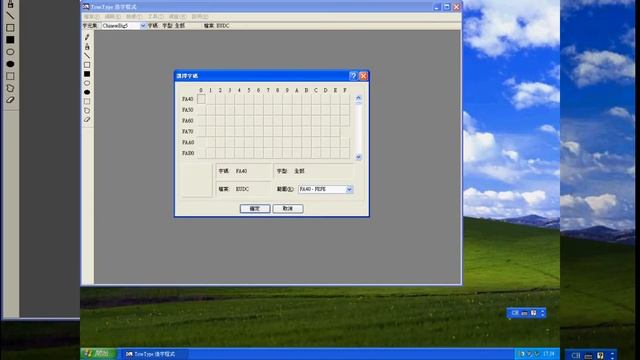Select the Brush tool in editor toolbar
The width and height of the screenshot is (640, 360).
coord(87,47)
